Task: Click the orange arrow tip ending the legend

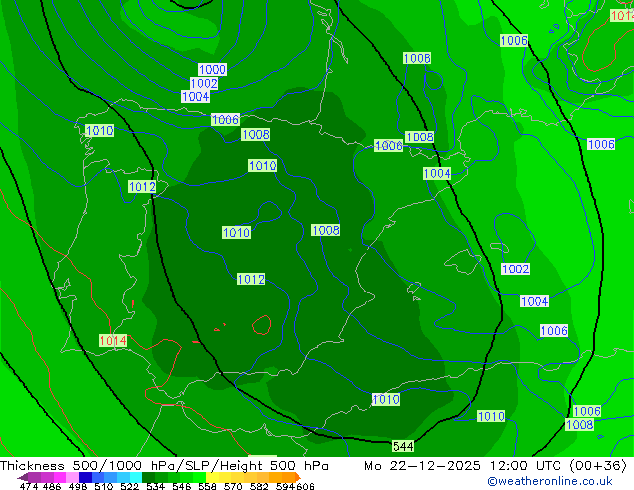Action: coord(298,477)
